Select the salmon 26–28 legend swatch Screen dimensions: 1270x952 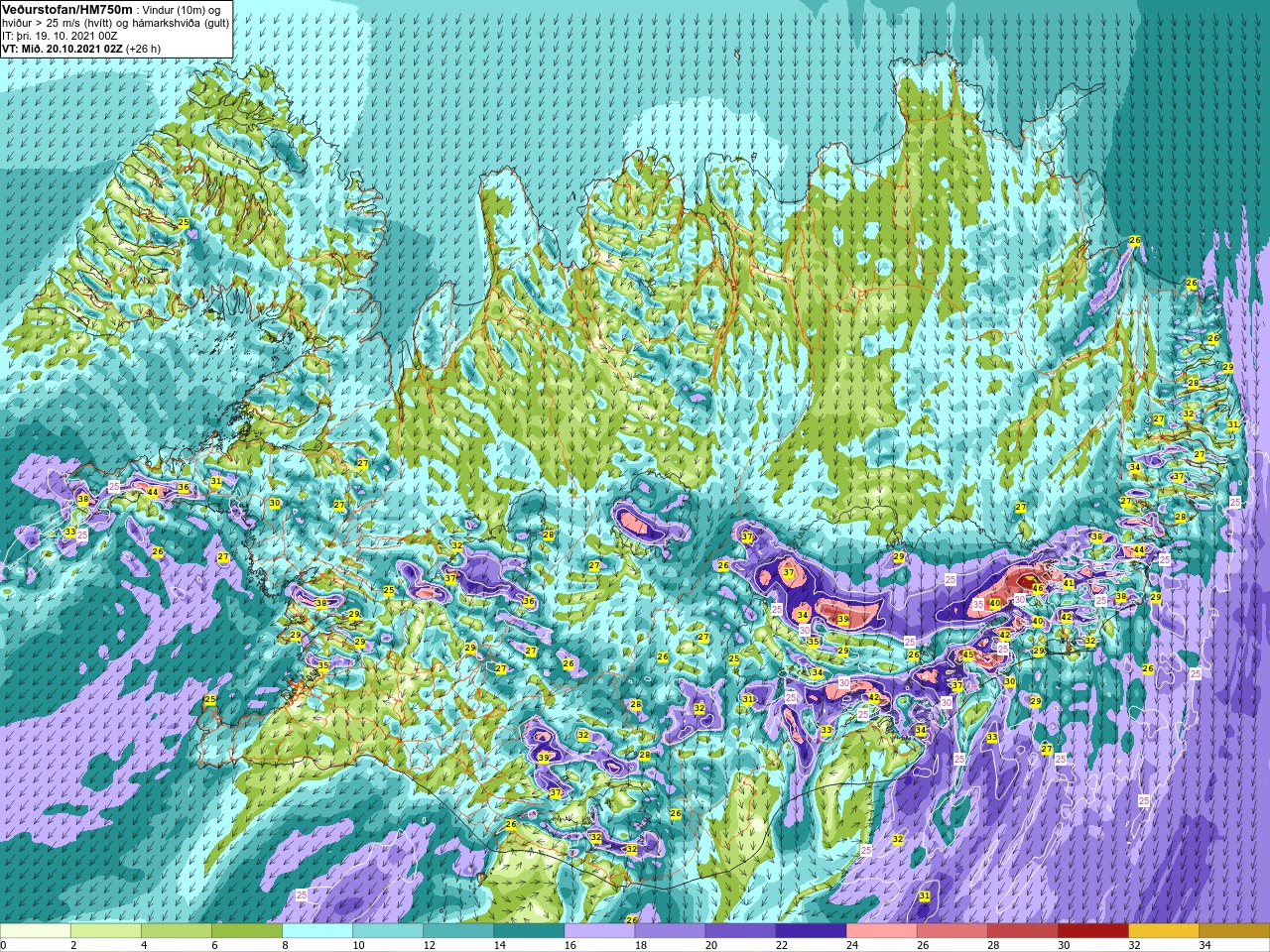tap(952, 931)
